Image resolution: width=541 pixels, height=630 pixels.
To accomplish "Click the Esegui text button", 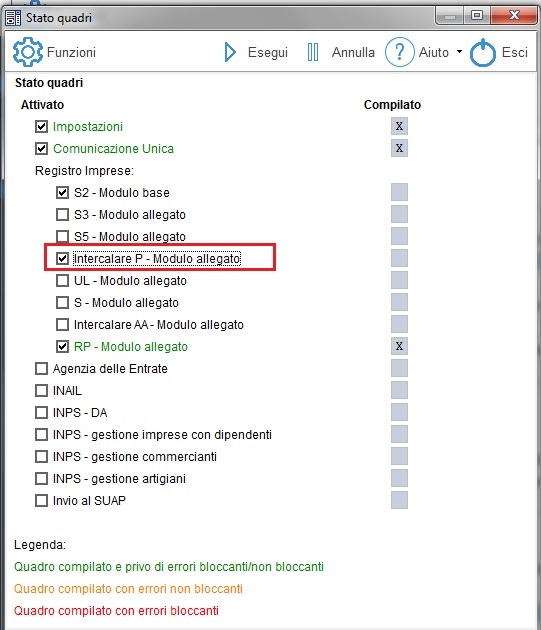I will (x=268, y=52).
